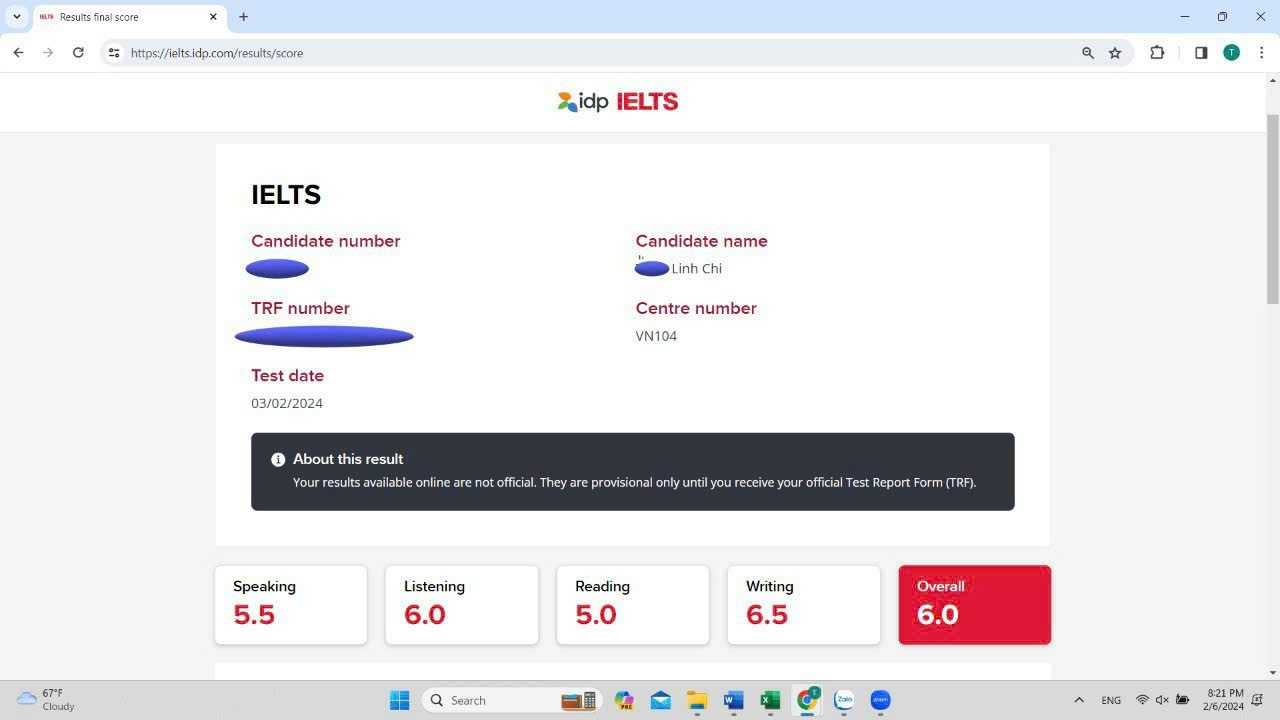Viewport: 1280px width, 720px height.
Task: Click the zoom magnifier icon in address bar
Action: [x=1088, y=53]
